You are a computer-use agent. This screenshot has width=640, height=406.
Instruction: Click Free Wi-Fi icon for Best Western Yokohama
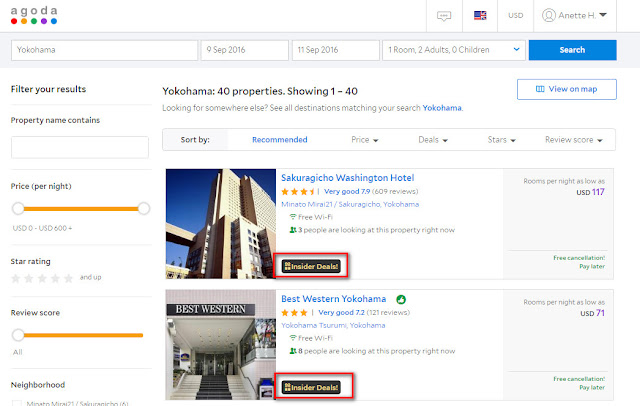point(293,338)
